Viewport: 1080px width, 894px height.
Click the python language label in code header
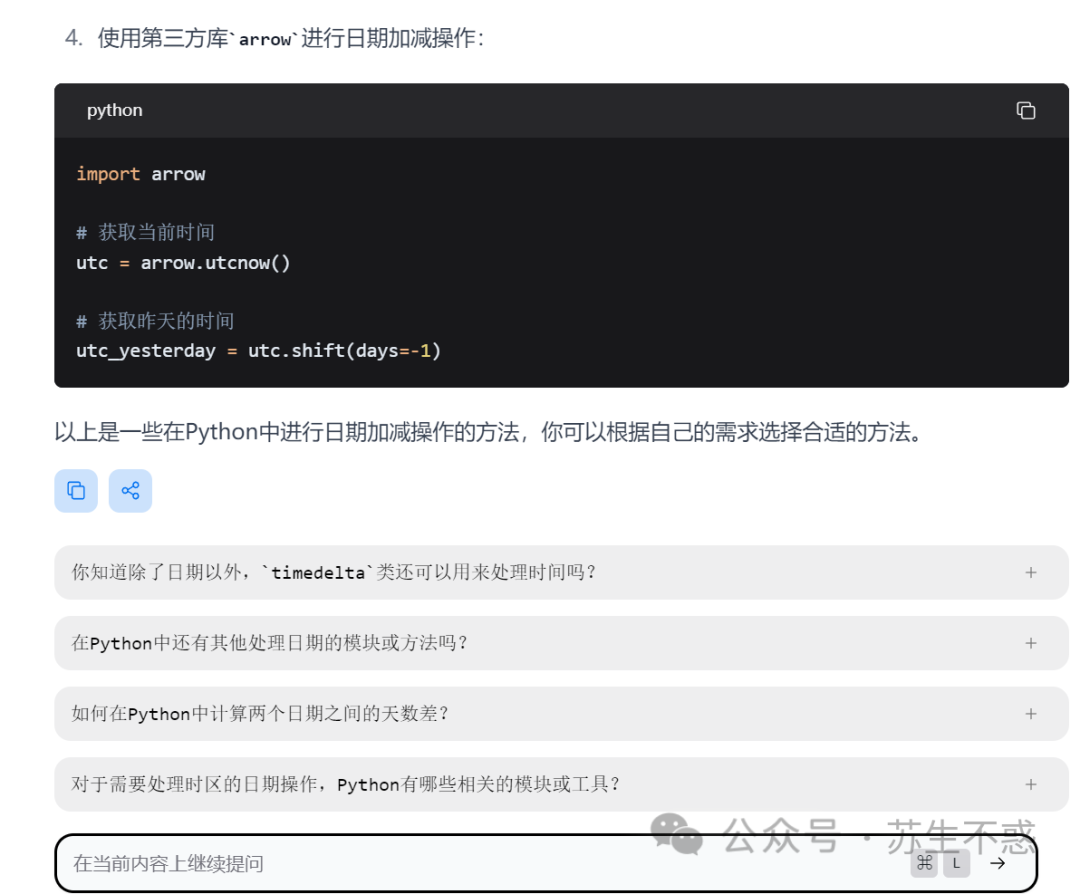point(114,110)
